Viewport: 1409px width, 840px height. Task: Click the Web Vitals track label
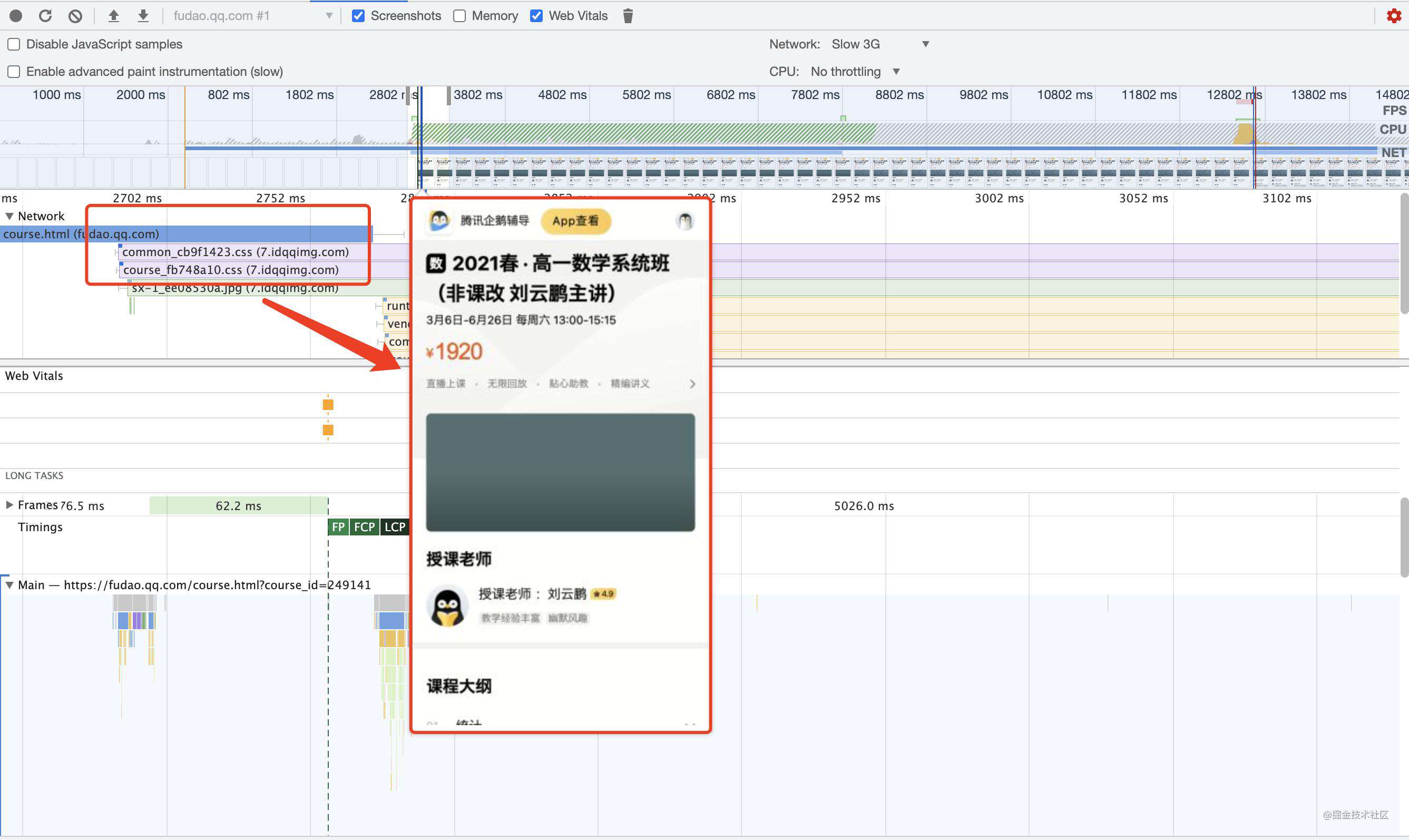34,376
